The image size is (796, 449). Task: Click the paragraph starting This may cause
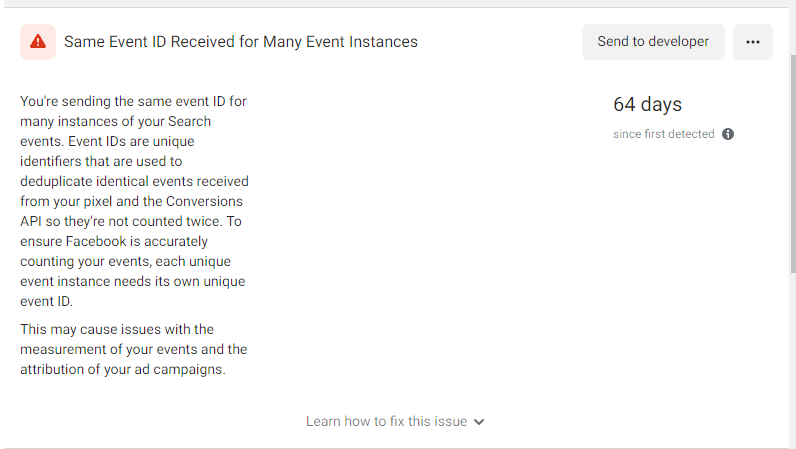134,349
